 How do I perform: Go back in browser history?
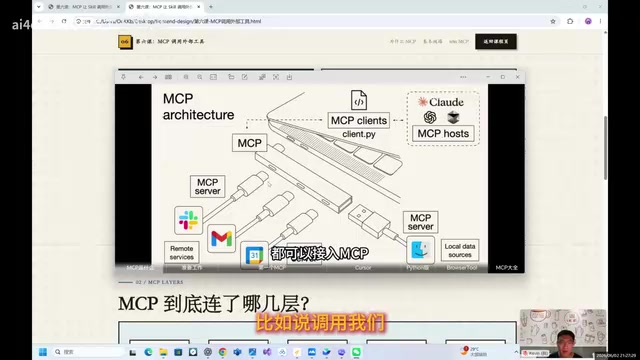click(x=40, y=21)
